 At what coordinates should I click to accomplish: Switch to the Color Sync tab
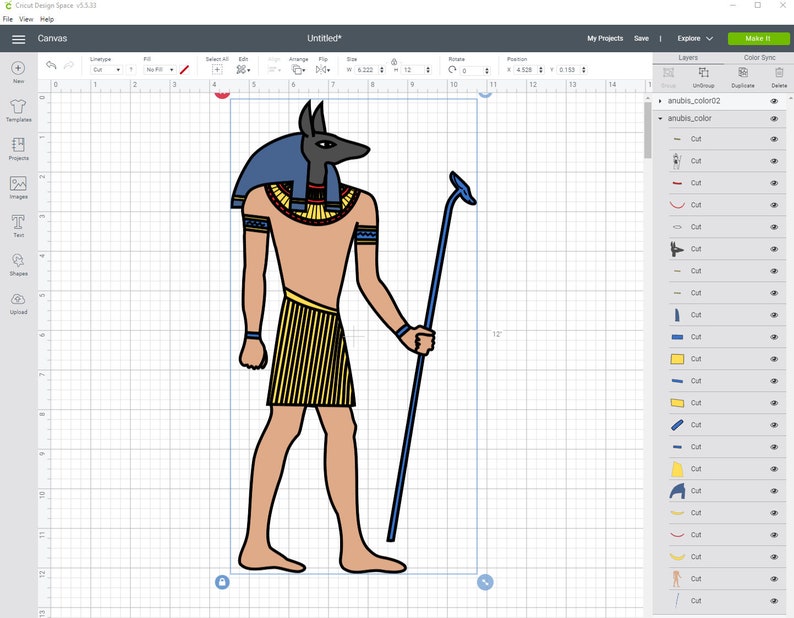point(759,58)
